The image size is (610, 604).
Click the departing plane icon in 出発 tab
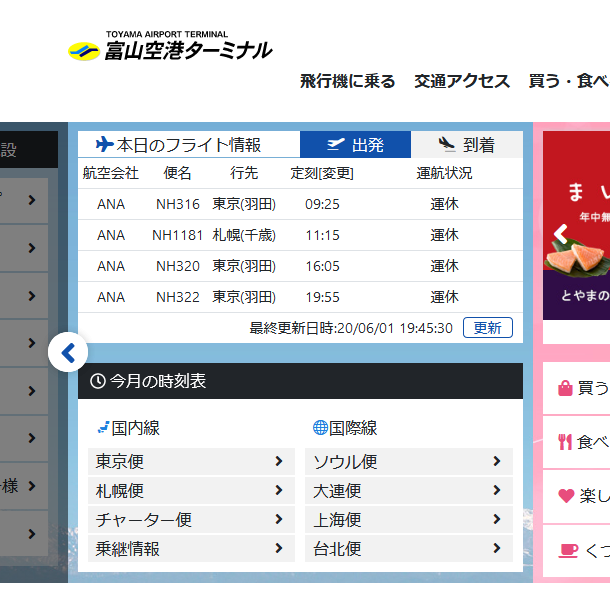point(335,144)
